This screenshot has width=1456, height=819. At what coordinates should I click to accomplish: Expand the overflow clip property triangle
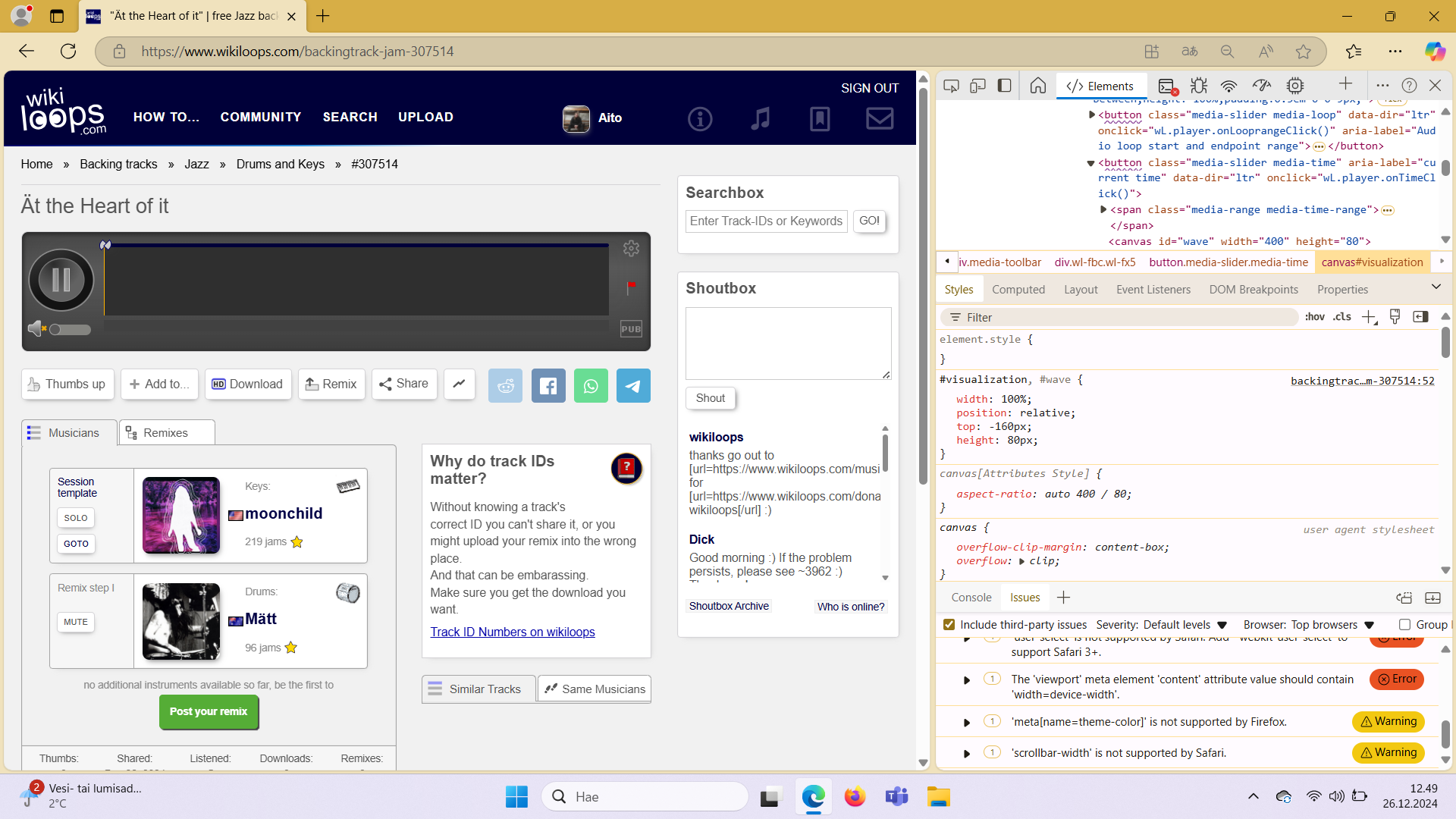coord(1021,561)
